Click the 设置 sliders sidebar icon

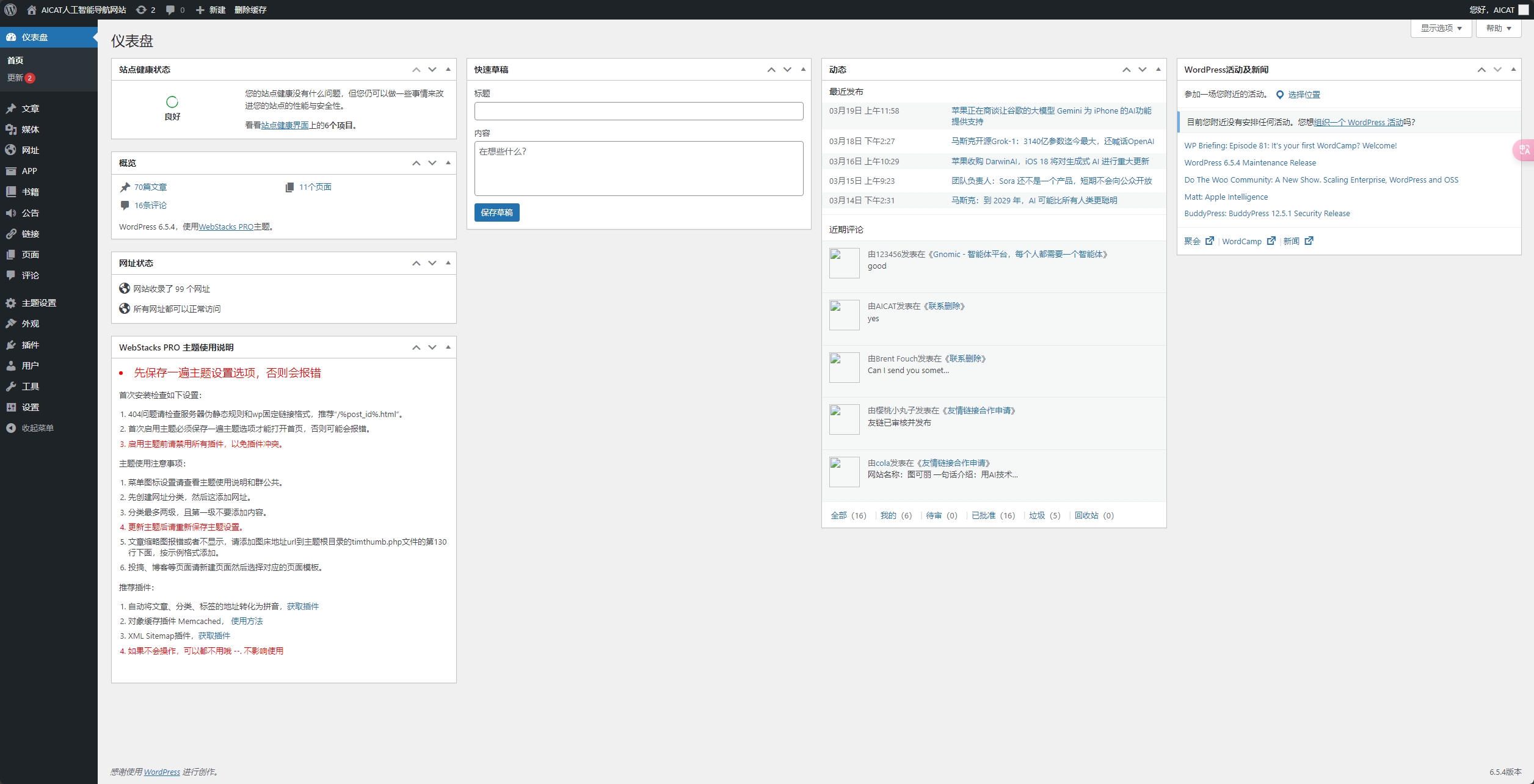[x=11, y=407]
